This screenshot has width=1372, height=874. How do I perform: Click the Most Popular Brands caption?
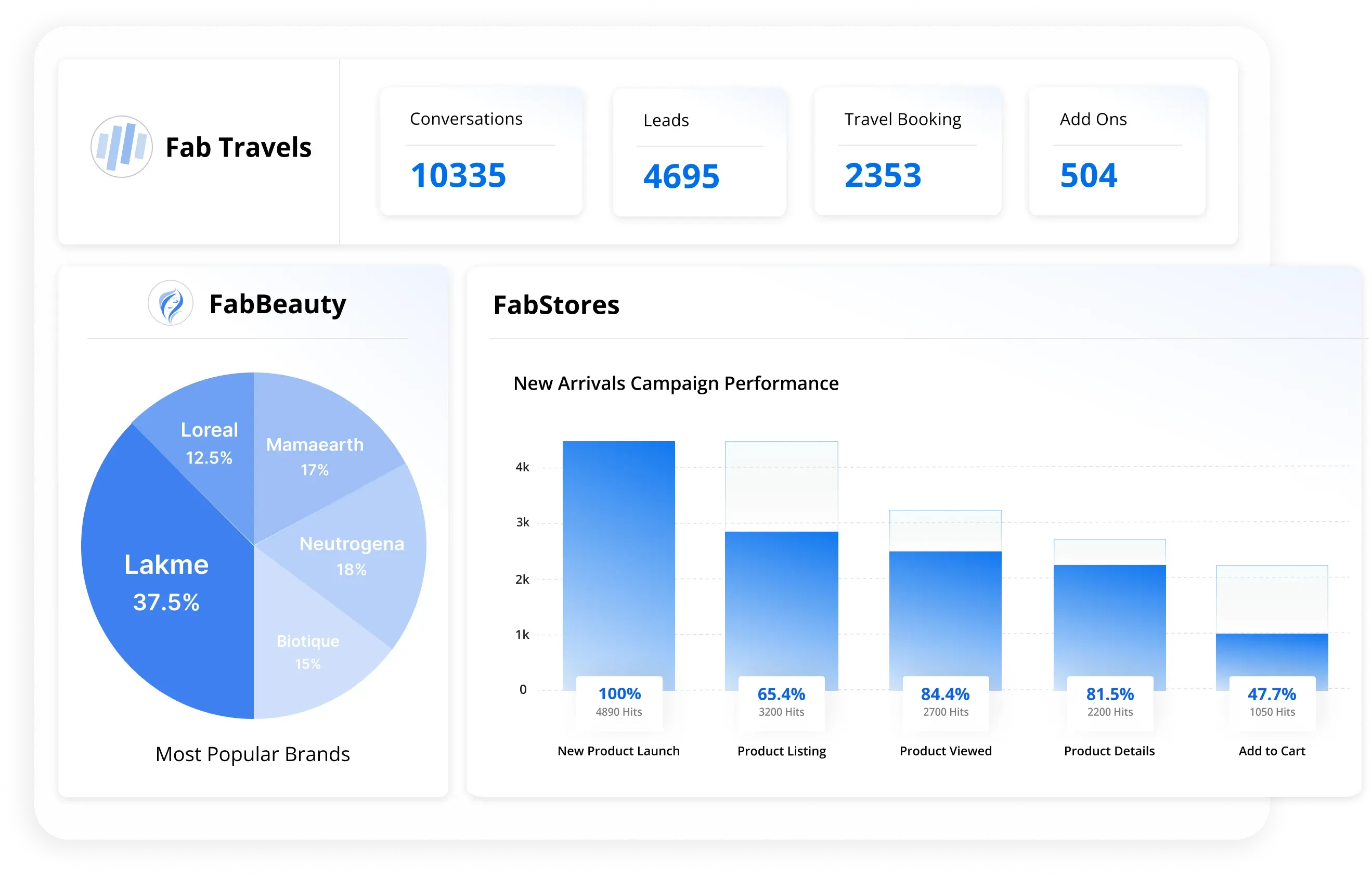click(x=252, y=754)
